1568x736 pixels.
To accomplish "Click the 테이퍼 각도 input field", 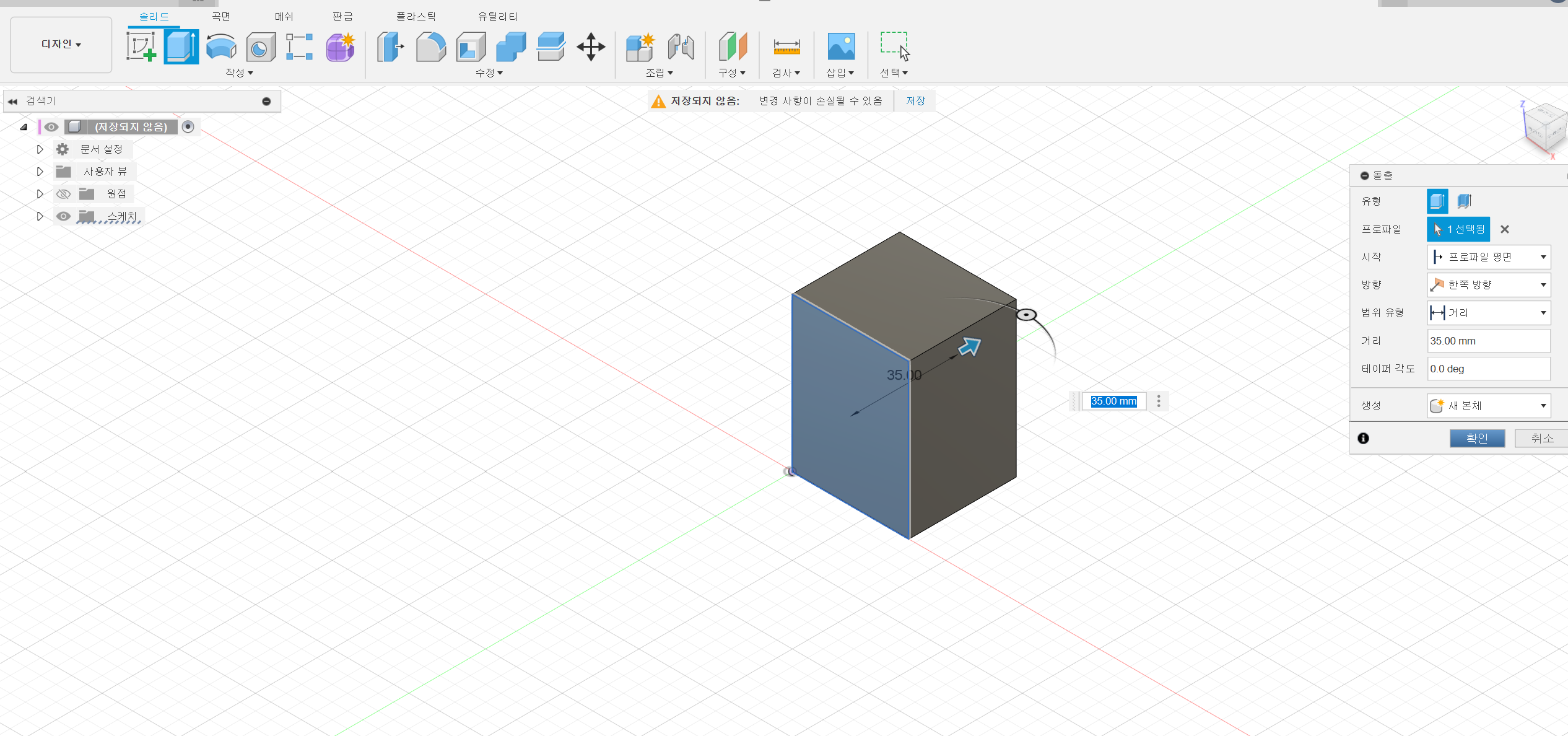I will [x=1488, y=369].
